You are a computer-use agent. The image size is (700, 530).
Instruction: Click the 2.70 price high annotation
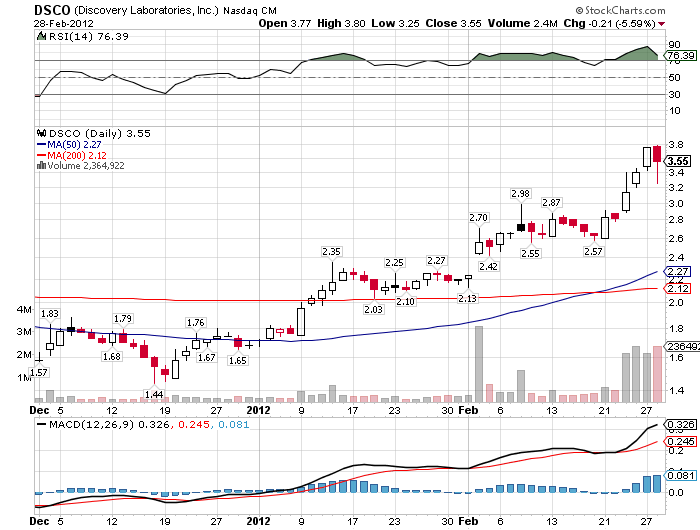478,217
